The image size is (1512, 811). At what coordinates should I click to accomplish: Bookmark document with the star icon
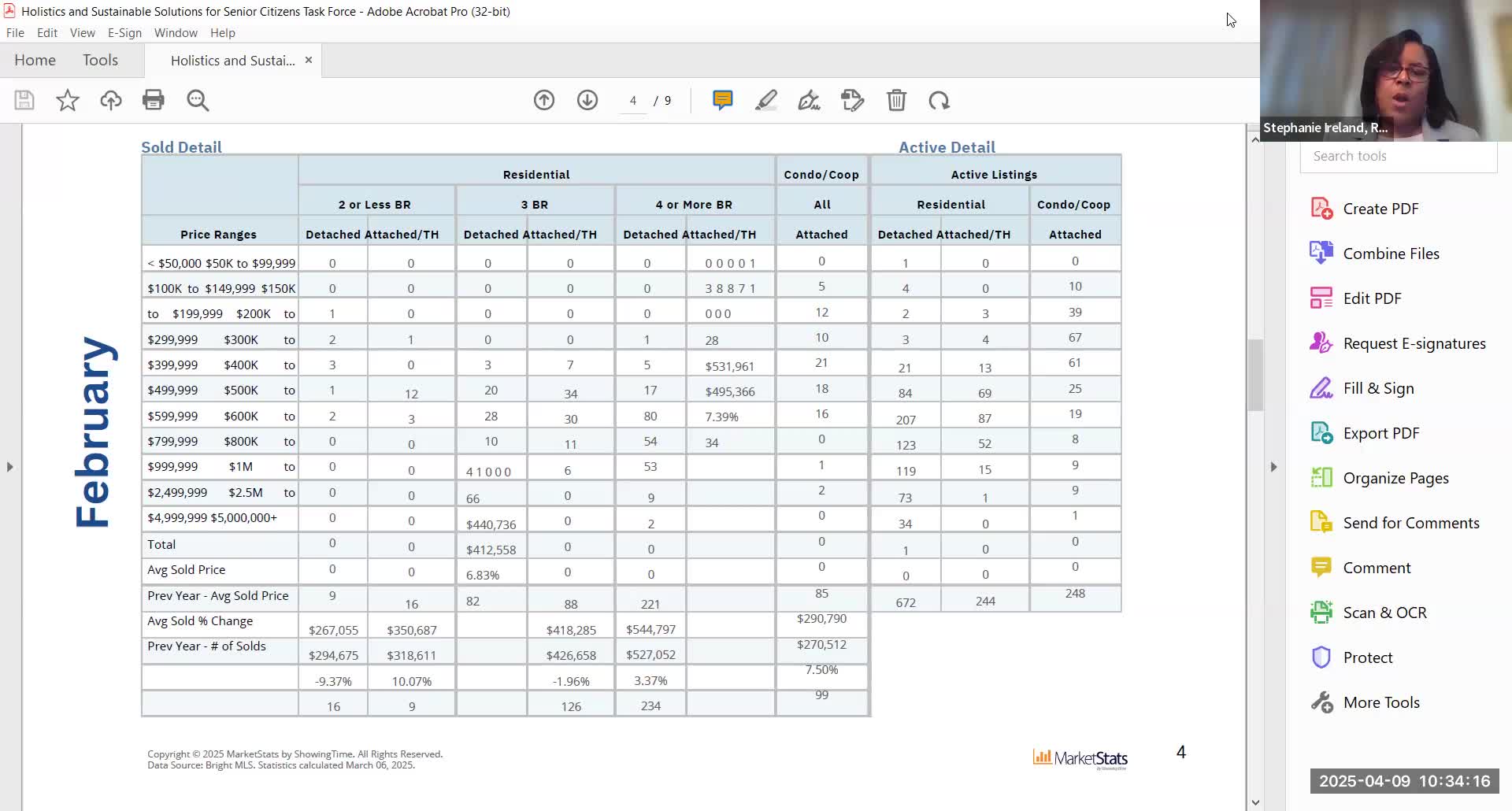pyautogui.click(x=68, y=100)
